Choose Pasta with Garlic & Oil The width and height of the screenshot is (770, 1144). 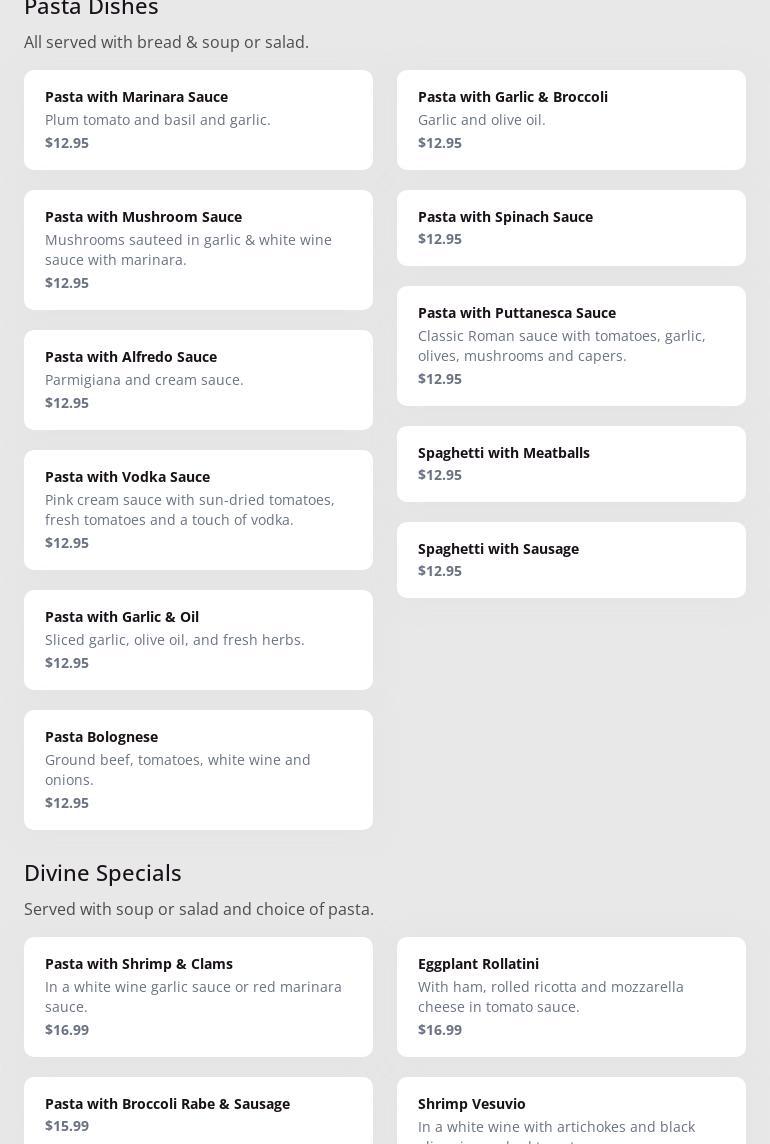click(x=198, y=640)
